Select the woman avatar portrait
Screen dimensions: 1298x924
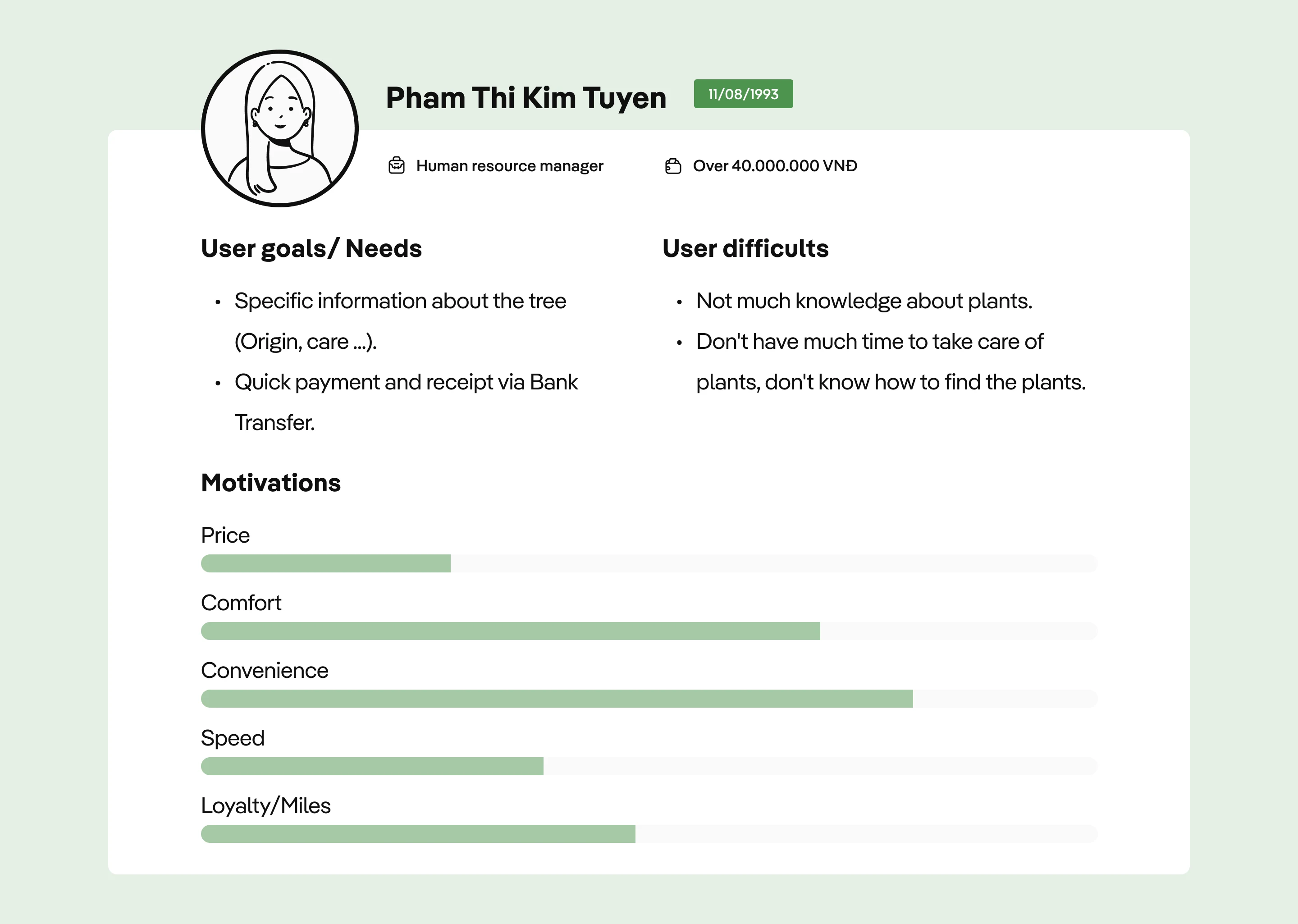tap(280, 128)
